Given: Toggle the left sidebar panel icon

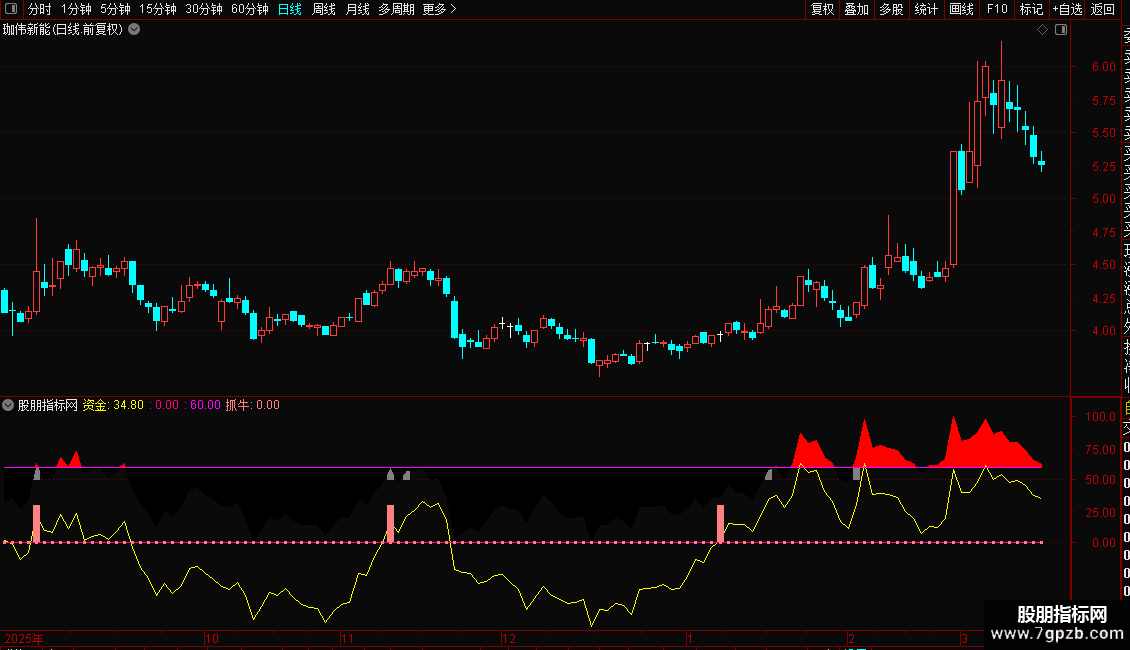Looking at the screenshot, I should 11,9.
